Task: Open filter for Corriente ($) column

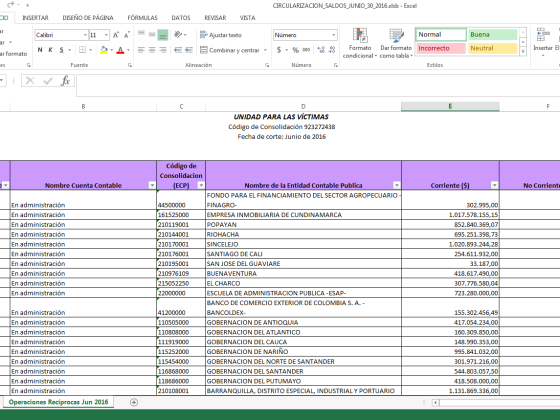Action: tap(494, 185)
